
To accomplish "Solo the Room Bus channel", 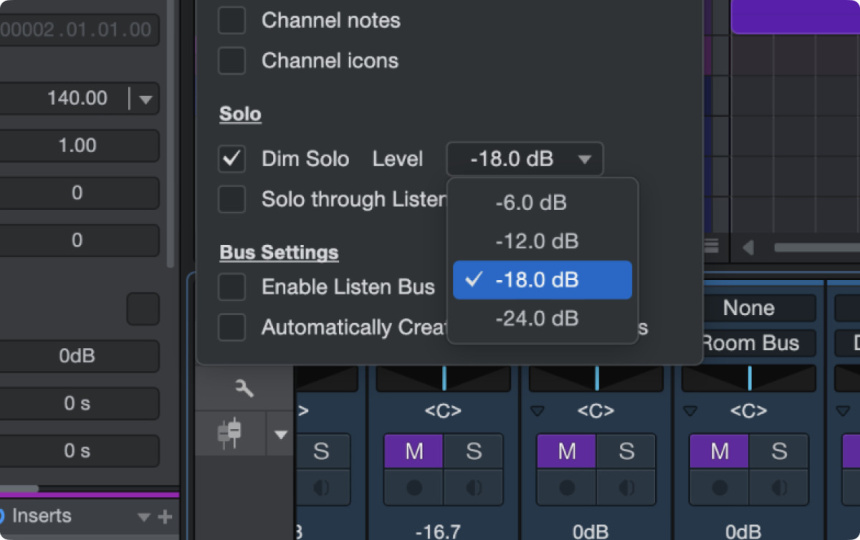I will [x=779, y=451].
